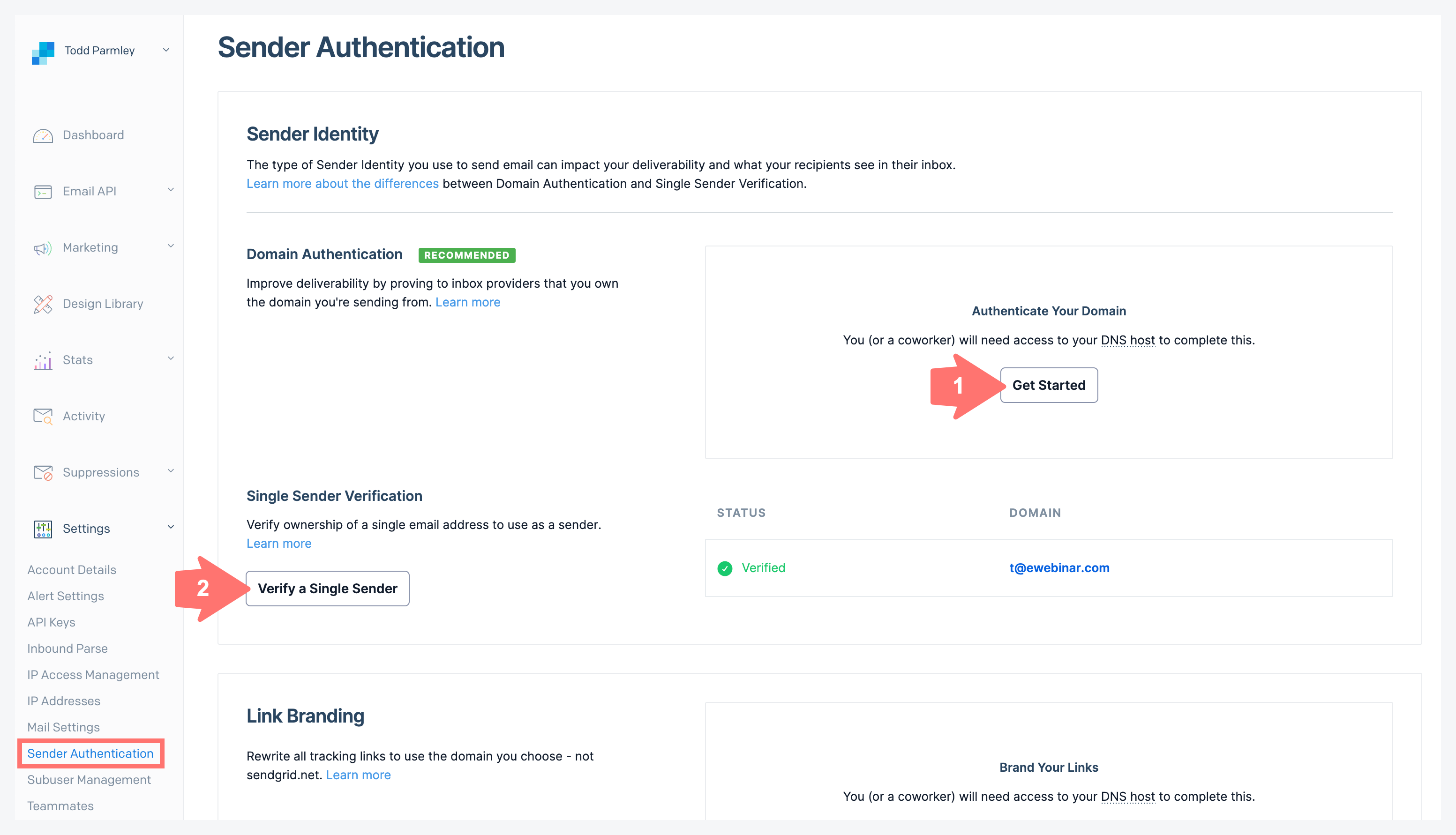Screen dimensions: 1456x835
Task: Click the Email API terminal icon
Action: (43, 192)
